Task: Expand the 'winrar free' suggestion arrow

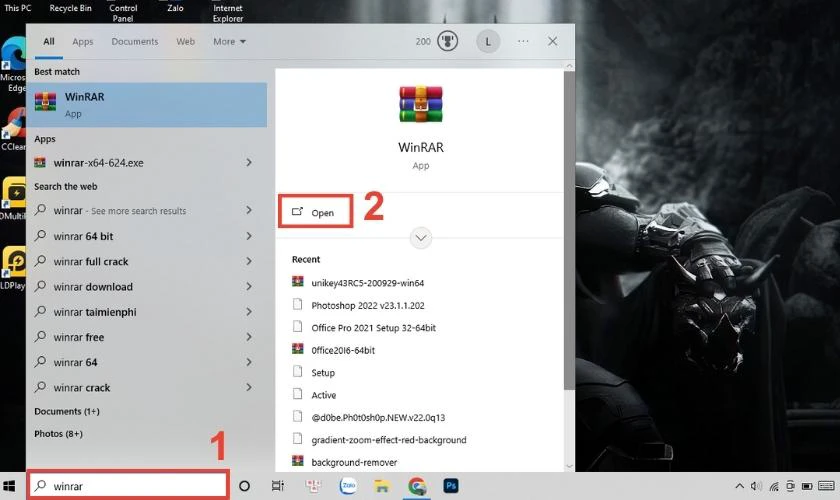Action: 249,337
